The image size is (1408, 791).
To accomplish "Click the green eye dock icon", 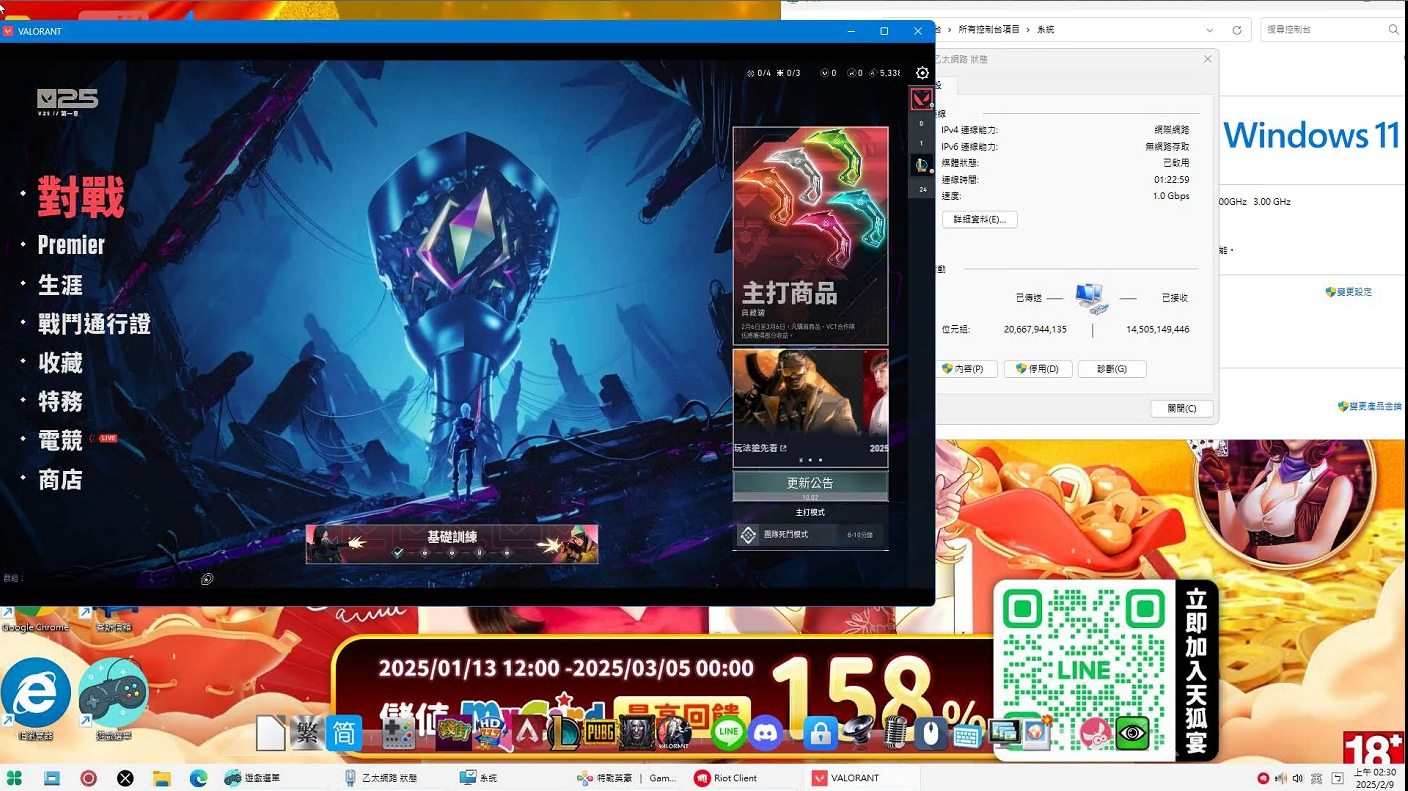I will pos(1132,733).
